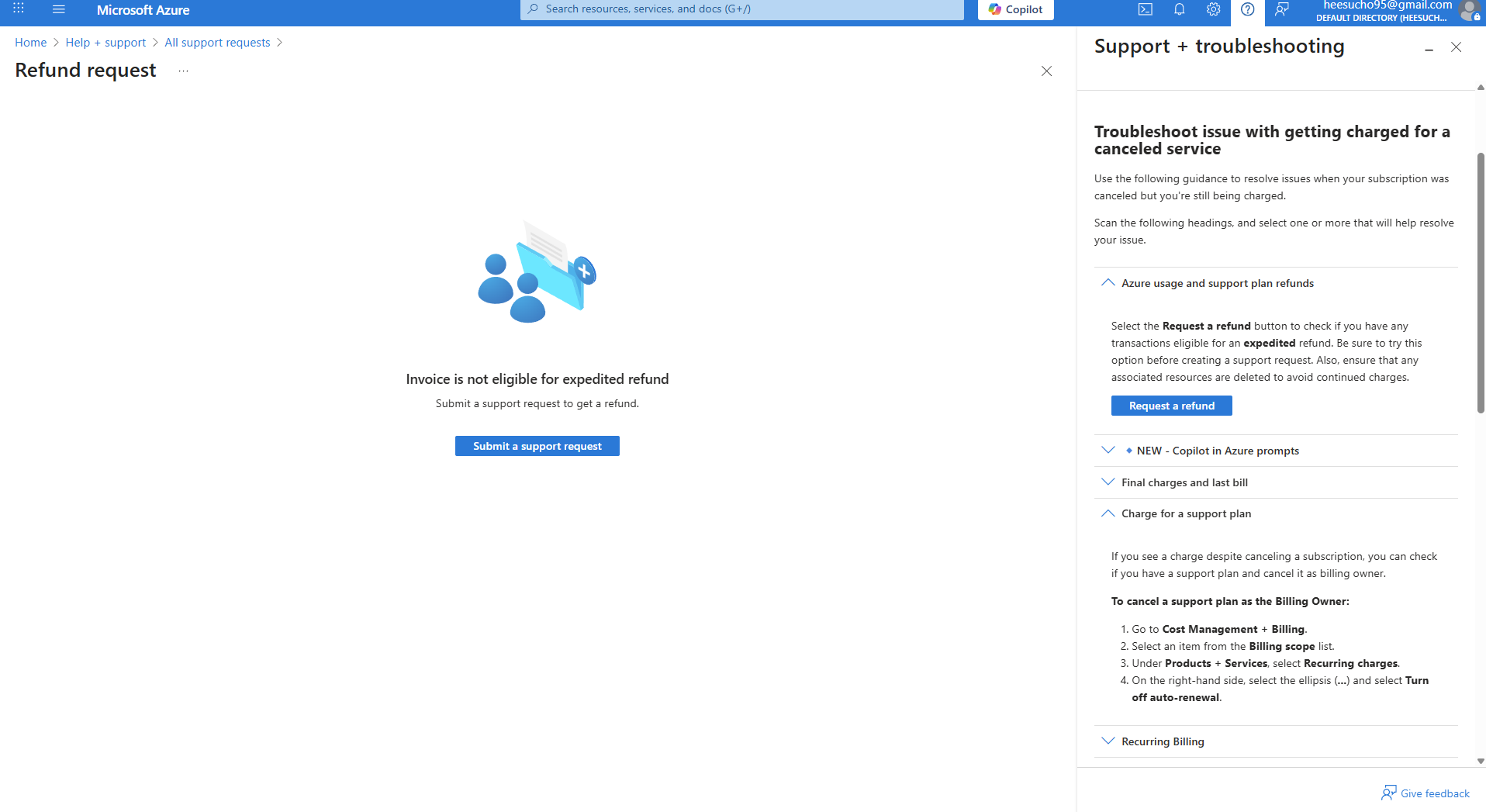Click the scroll up arrow in support panel

1481,88
